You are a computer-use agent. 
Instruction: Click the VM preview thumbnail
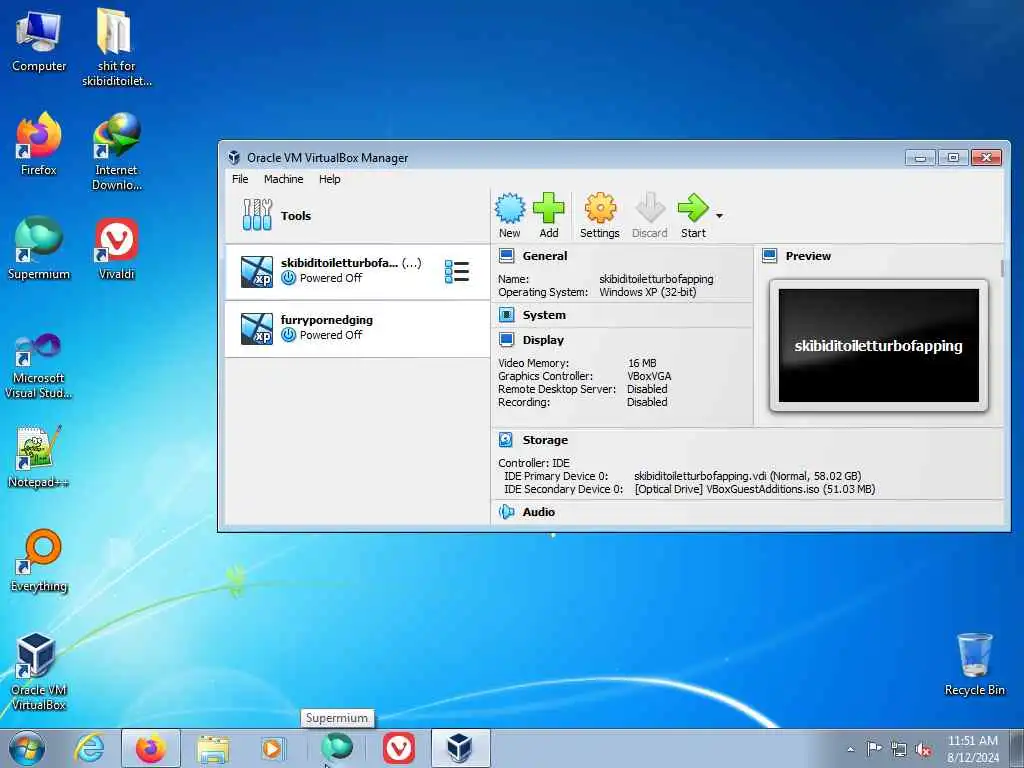click(878, 345)
